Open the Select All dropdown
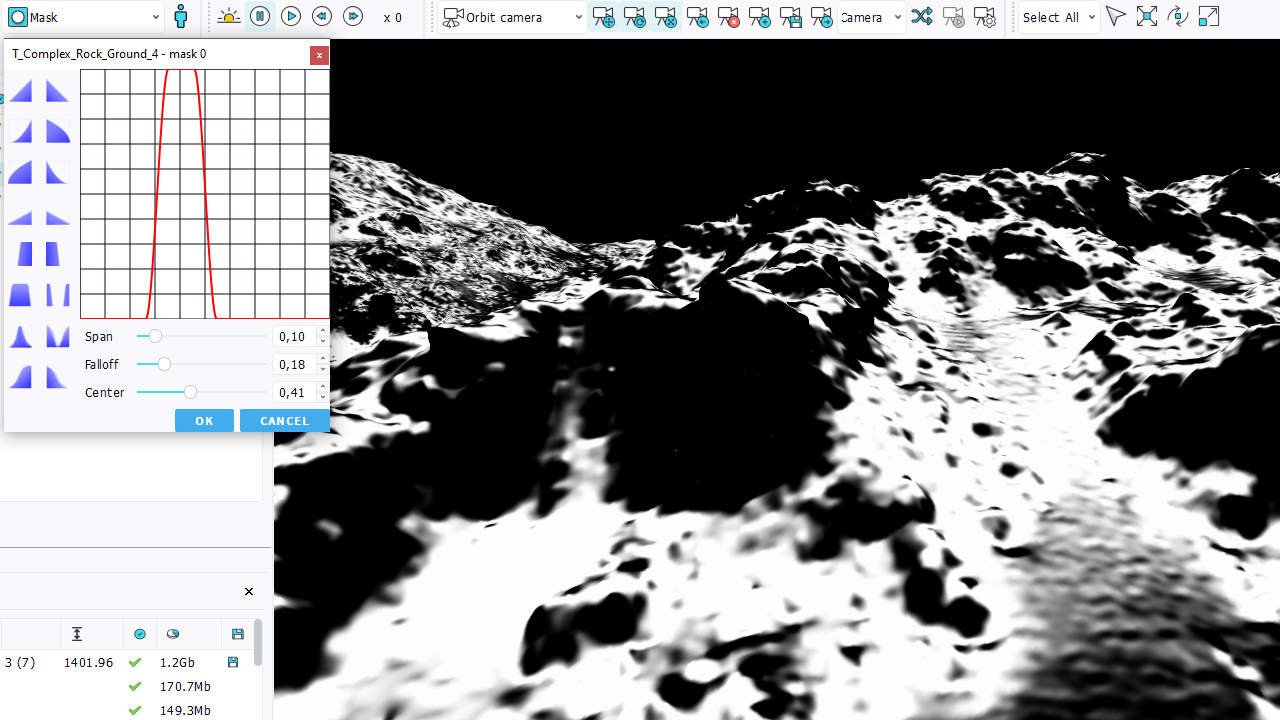The width and height of the screenshot is (1280, 720). coord(1059,17)
